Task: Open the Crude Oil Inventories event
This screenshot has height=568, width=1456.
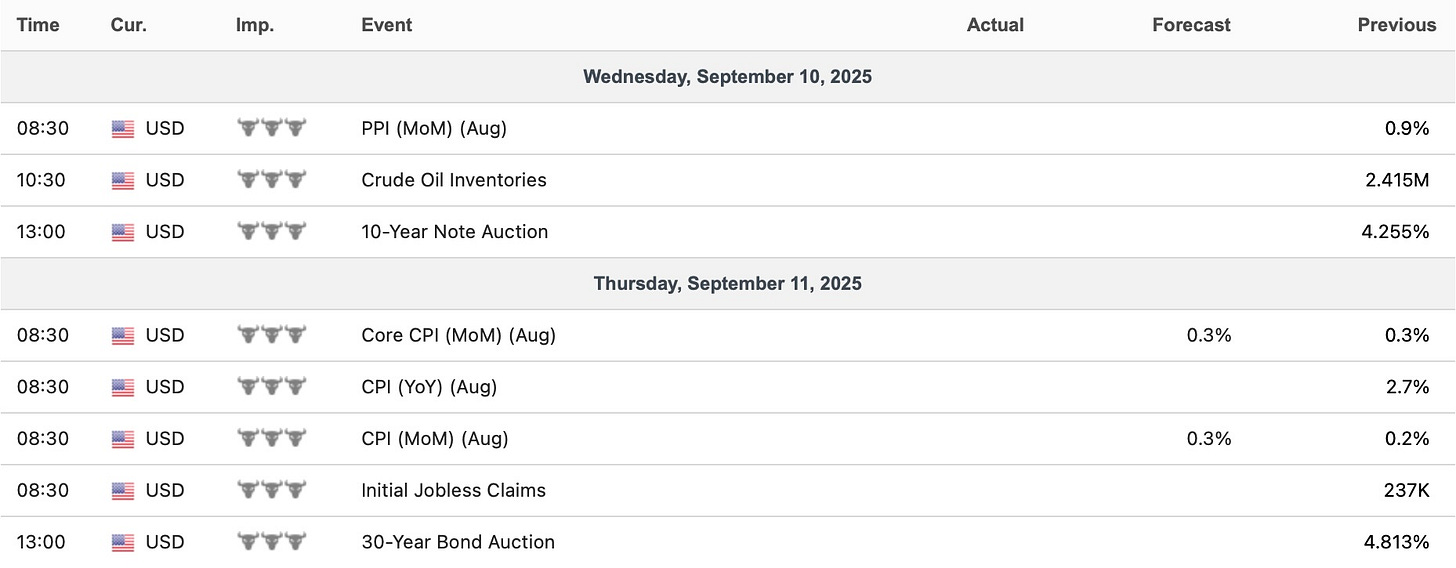Action: [x=454, y=180]
